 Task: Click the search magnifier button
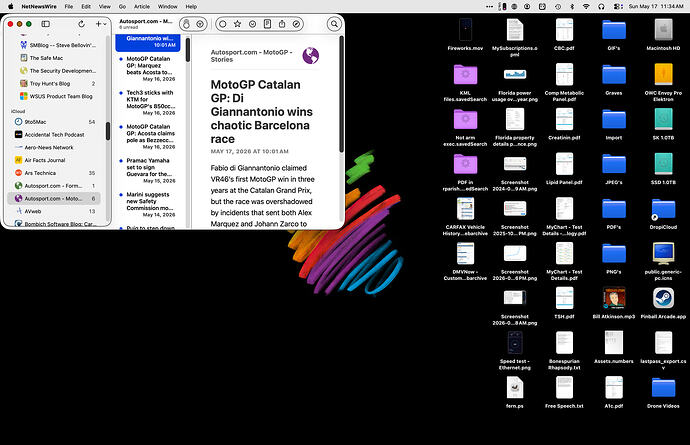point(334,24)
